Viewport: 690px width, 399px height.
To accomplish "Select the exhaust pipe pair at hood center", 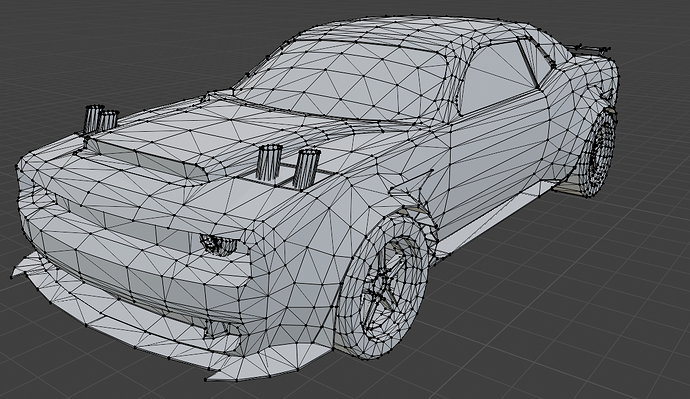I will [288, 166].
